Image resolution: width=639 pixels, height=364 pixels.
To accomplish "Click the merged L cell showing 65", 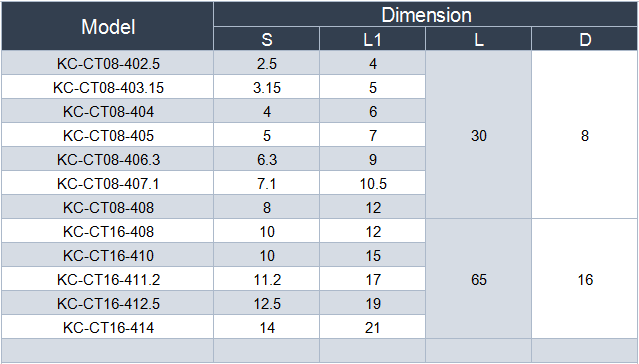I will 478,279.
